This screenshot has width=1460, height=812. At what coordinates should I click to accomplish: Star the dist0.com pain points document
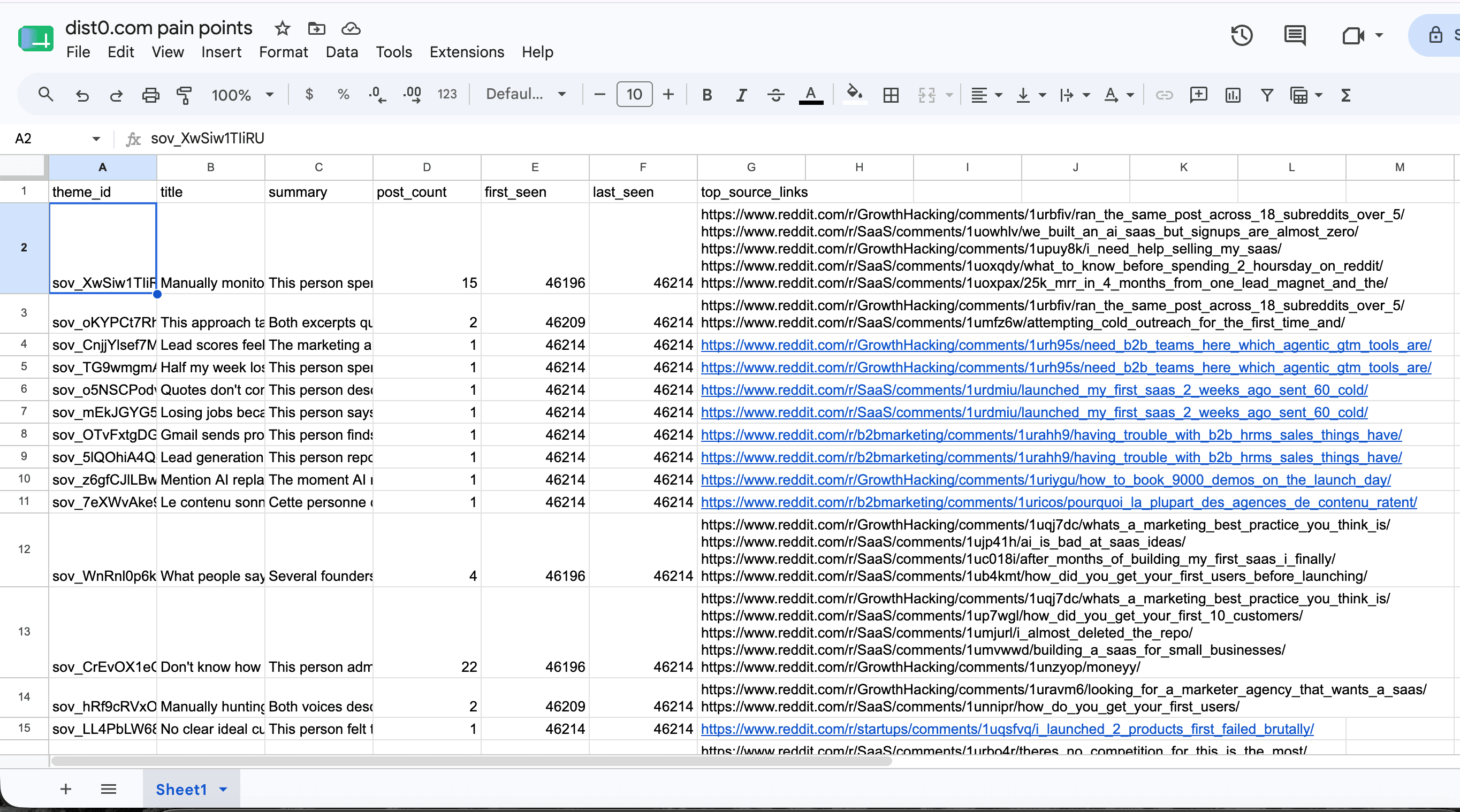point(282,28)
